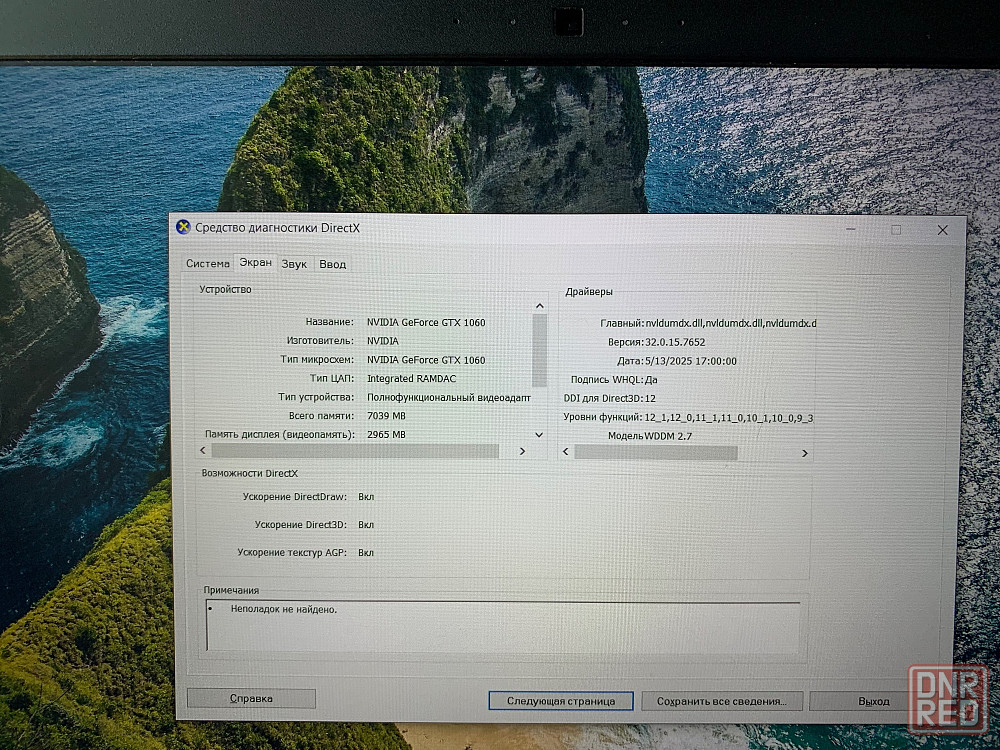Click the driver date 5/13/2025 17:00:00

pos(691,361)
